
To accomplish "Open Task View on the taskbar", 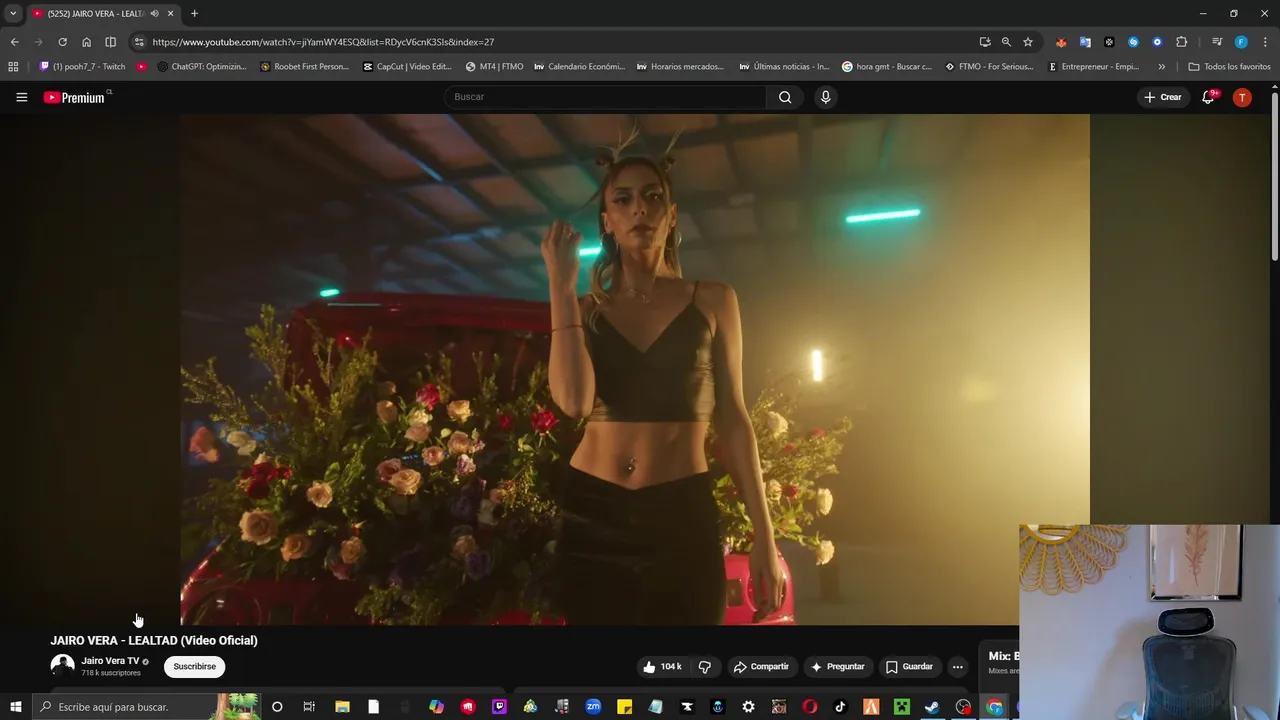I will click(x=309, y=707).
